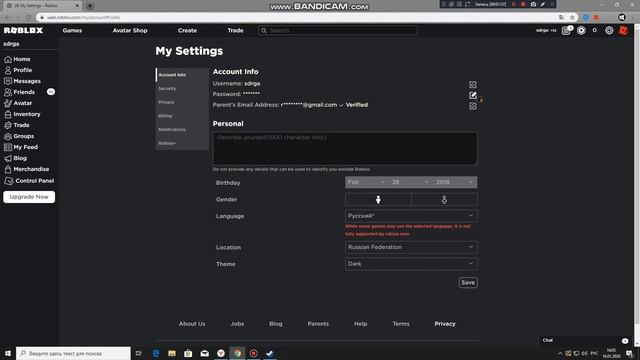
Task: Open the Microsoft Store from the taskbar
Action: [188, 353]
